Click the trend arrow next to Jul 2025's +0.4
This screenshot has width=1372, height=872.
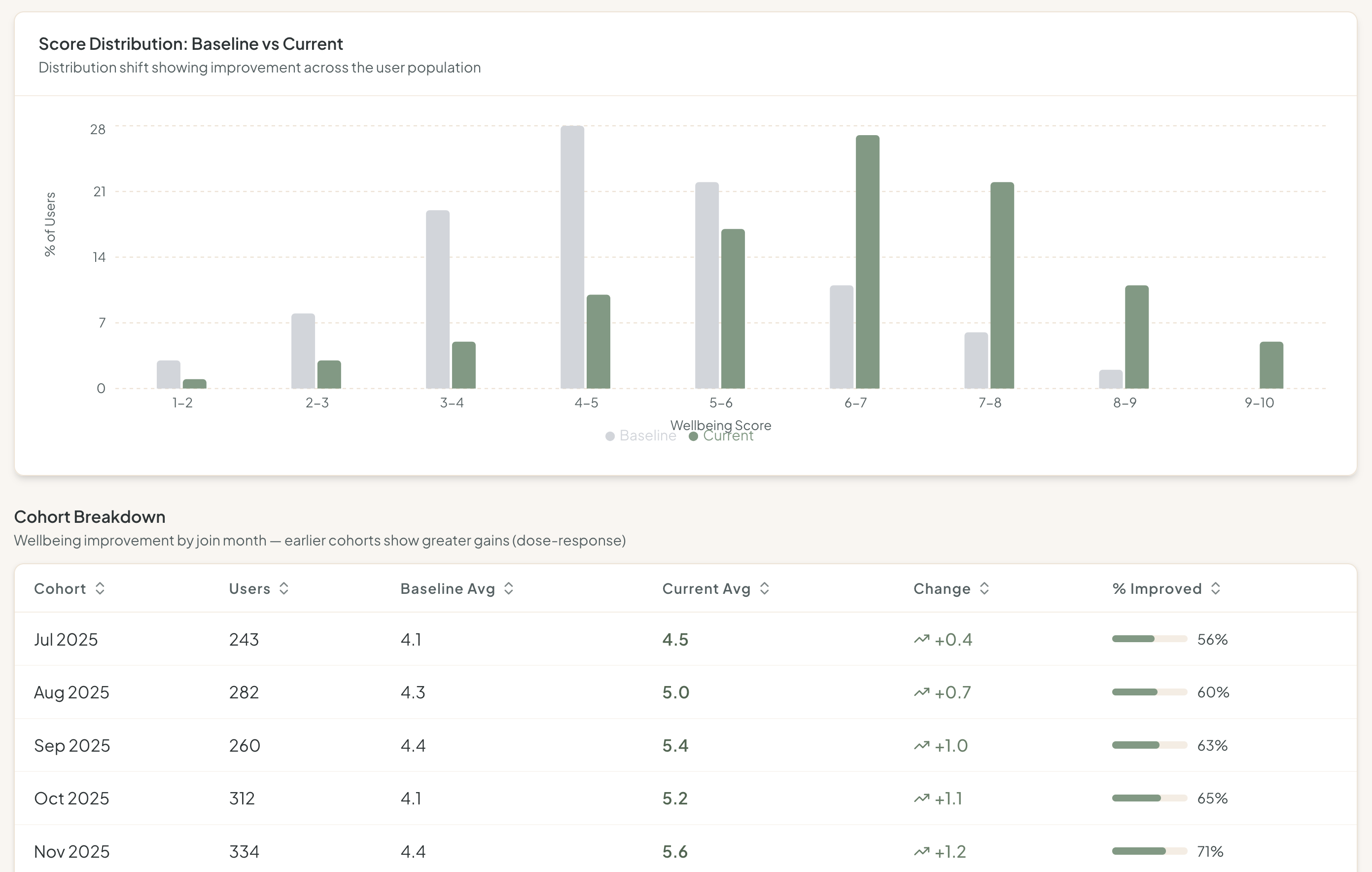pos(921,639)
